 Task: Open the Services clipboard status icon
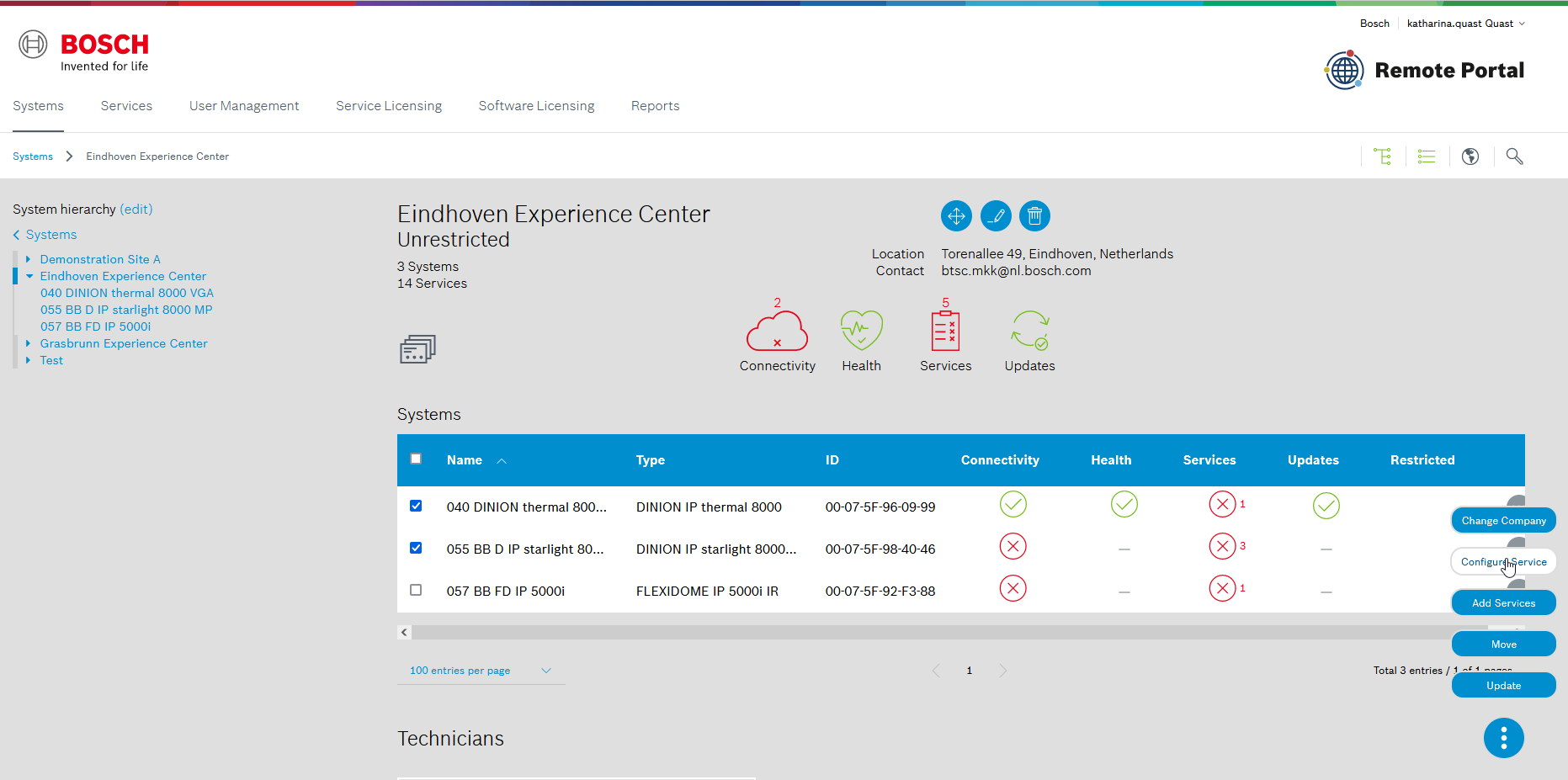945,331
